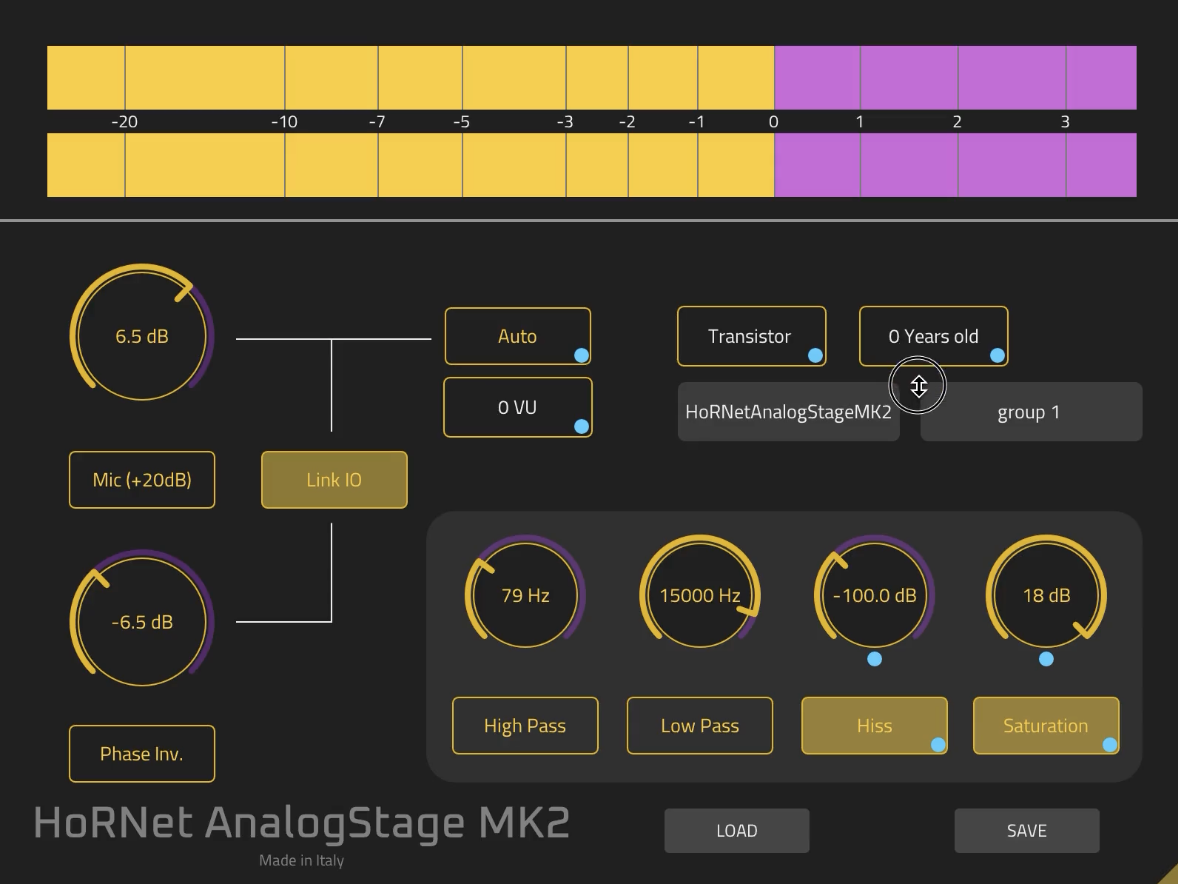Enable the High Pass filter

tap(525, 726)
